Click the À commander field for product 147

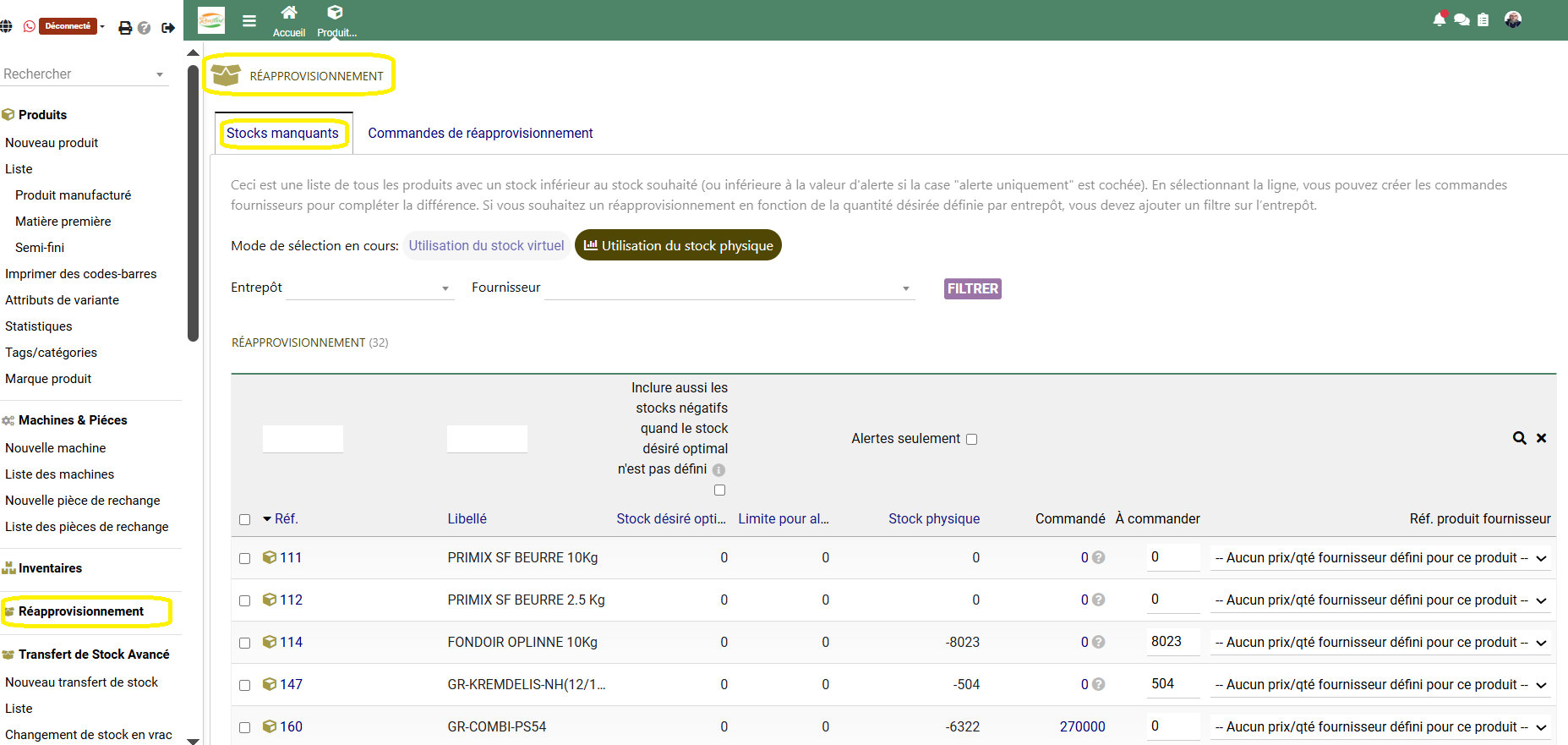tap(1172, 684)
